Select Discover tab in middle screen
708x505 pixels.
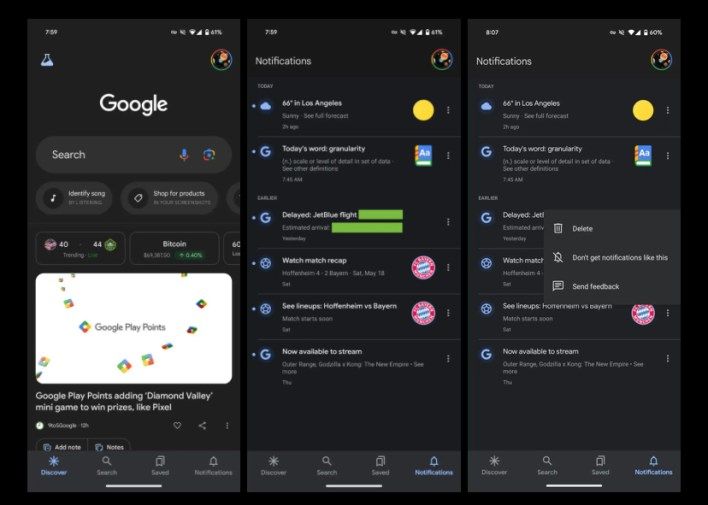(274, 466)
